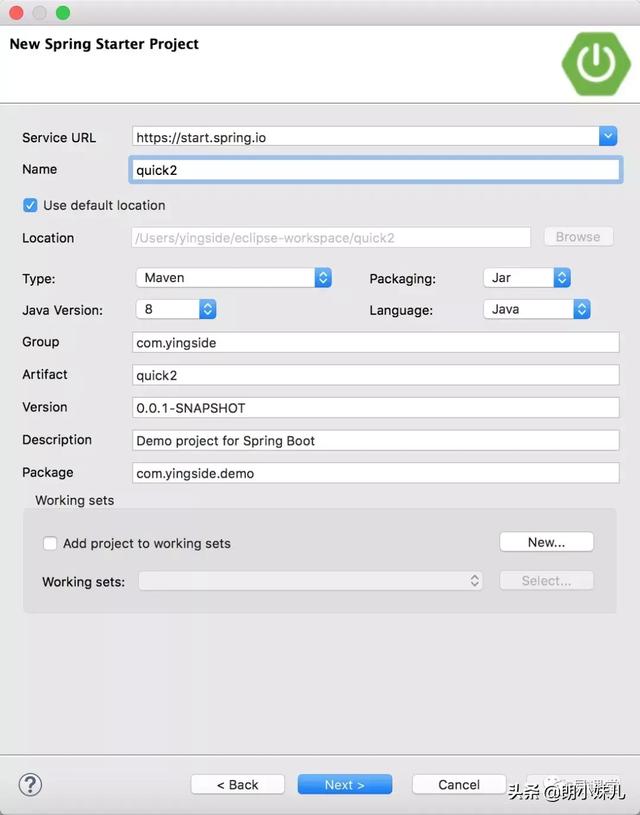The image size is (640, 815).
Task: Click the < Back button
Action: [238, 784]
